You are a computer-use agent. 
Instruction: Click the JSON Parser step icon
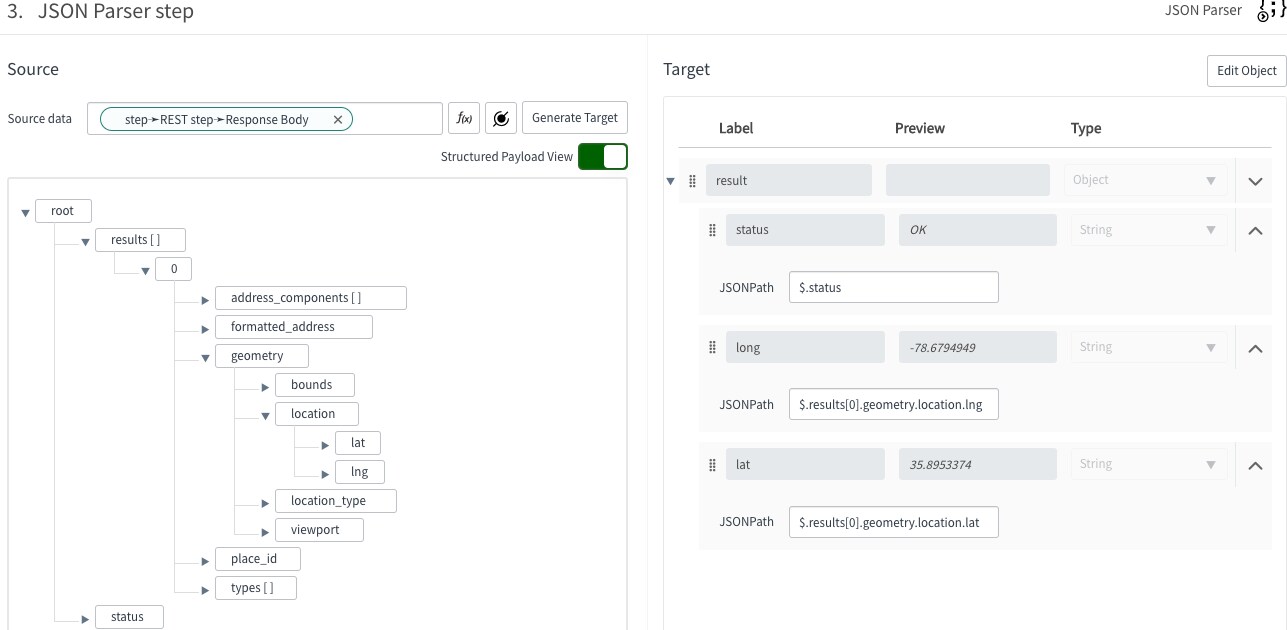click(1270, 11)
